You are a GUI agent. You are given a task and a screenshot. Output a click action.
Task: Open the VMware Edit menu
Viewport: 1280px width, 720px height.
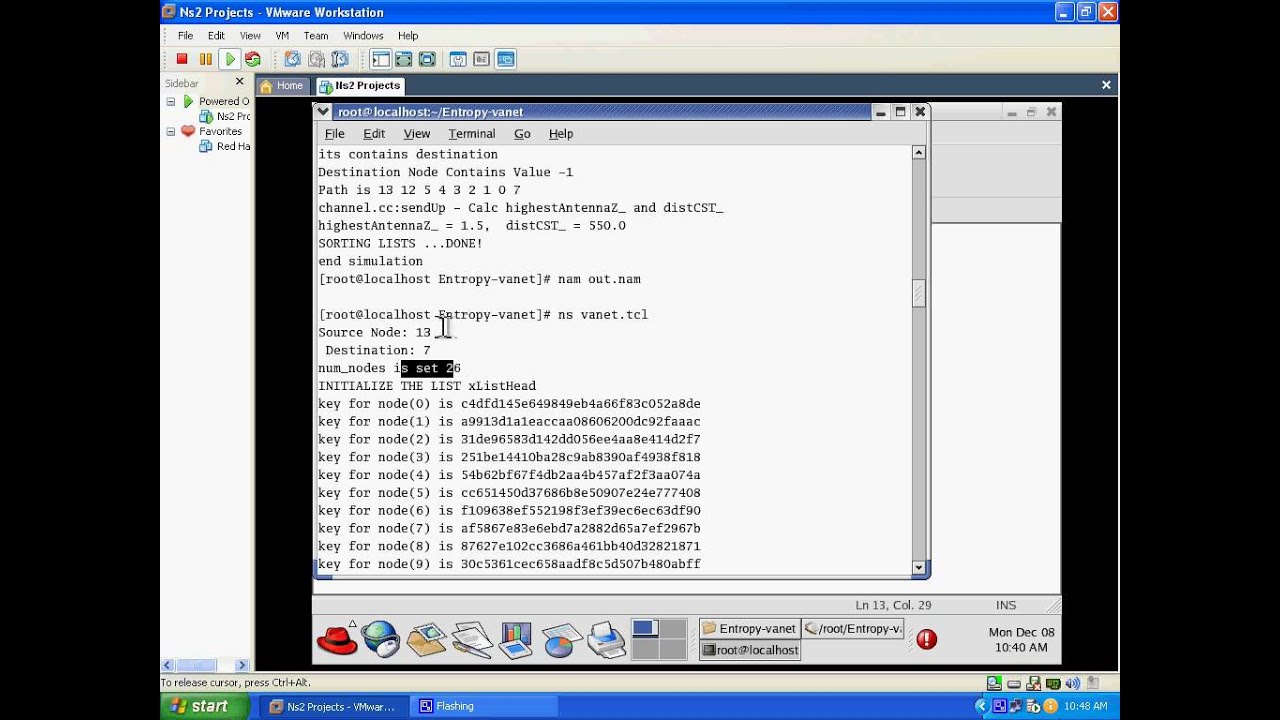click(216, 36)
